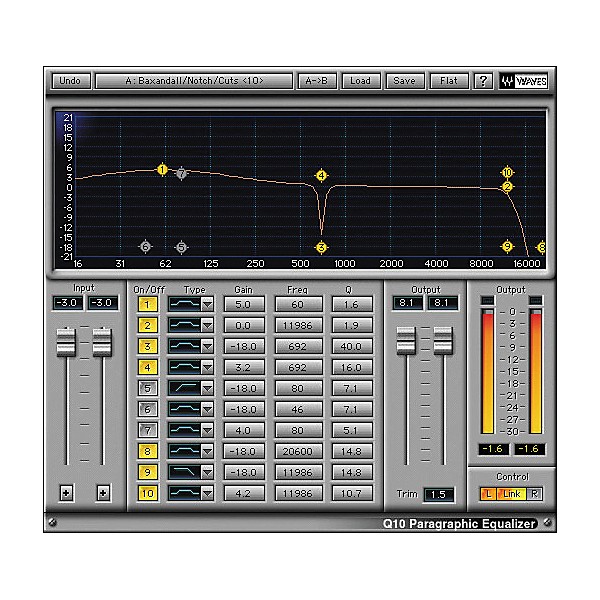Image resolution: width=600 pixels, height=600 pixels.
Task: Open band 6 filter type dropdown arrow
Action: pos(207,409)
